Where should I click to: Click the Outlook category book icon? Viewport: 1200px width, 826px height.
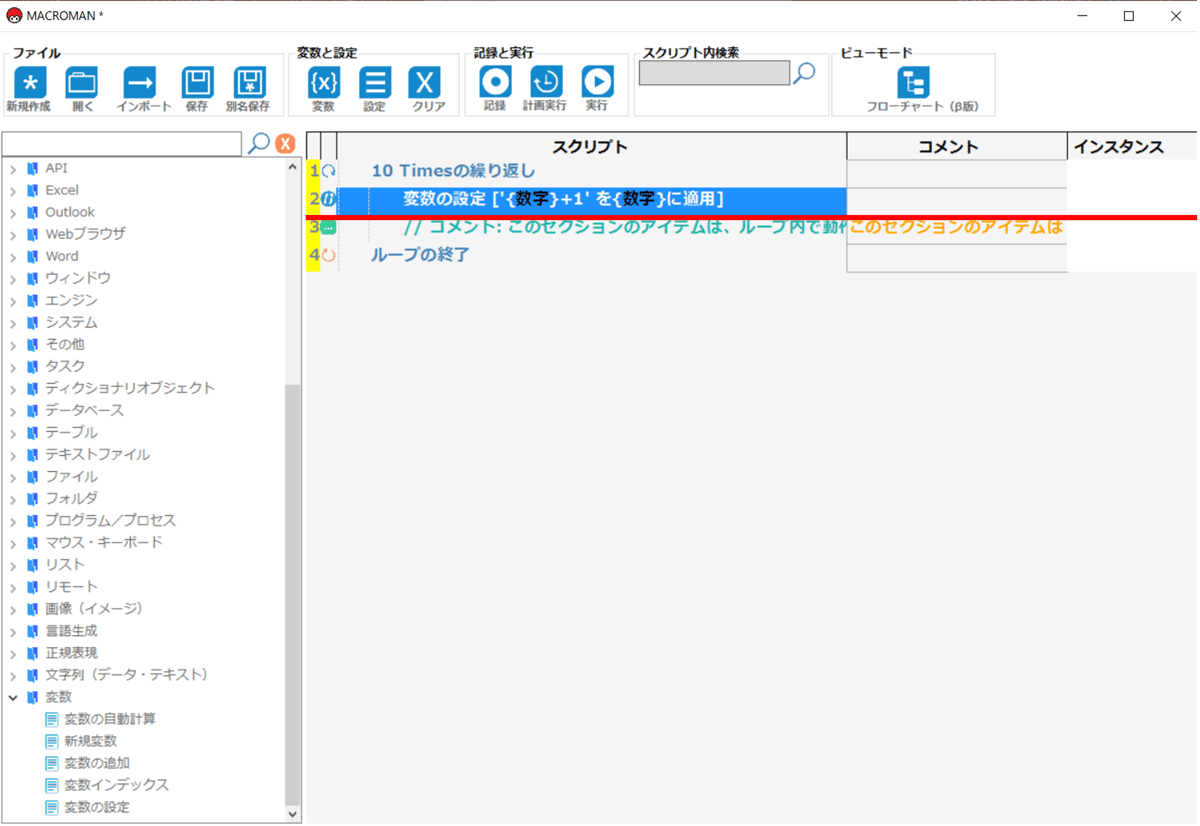pos(33,212)
